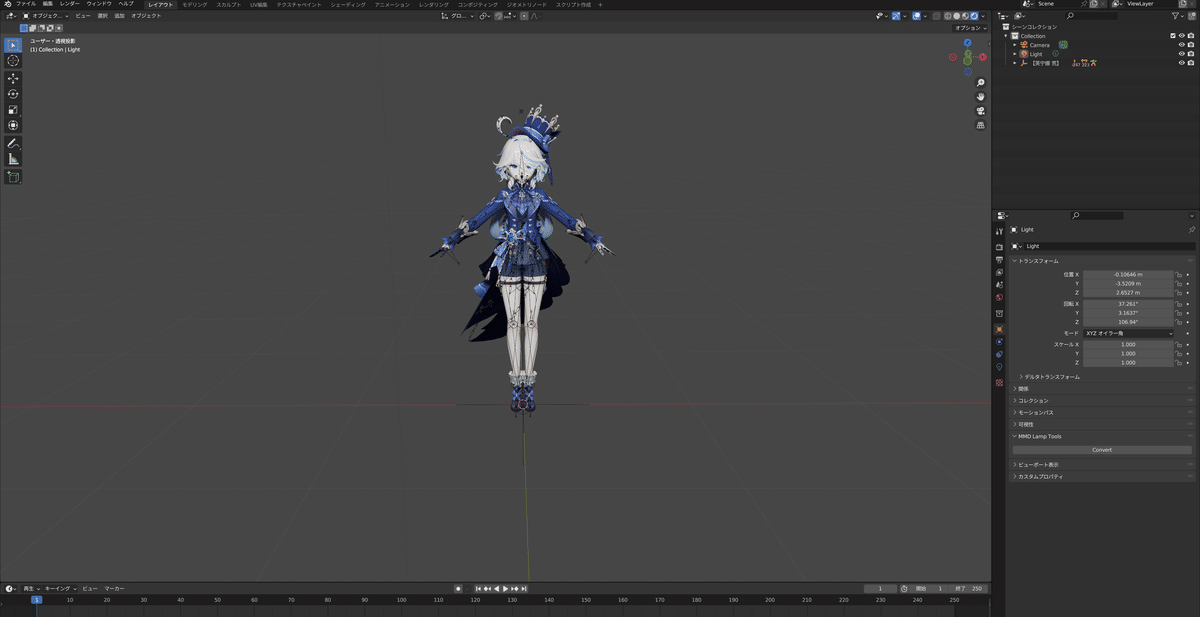1200x617 pixels.
Task: Expand the カスタムプロパティ panel
Action: pyautogui.click(x=1037, y=477)
